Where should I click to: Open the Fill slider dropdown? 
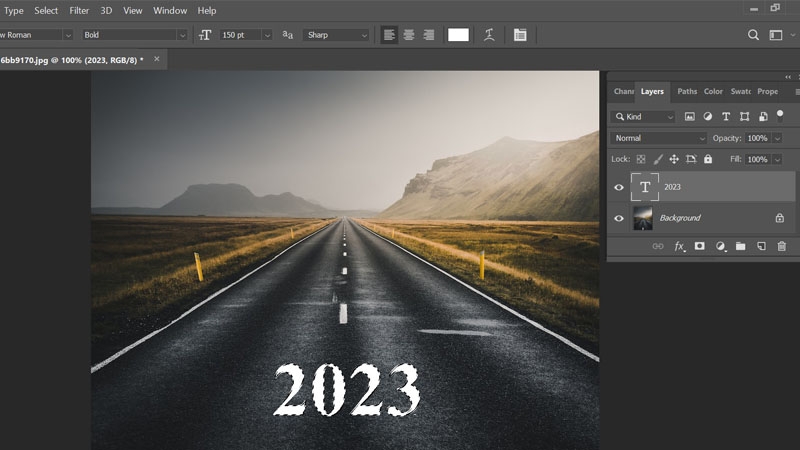coord(777,159)
